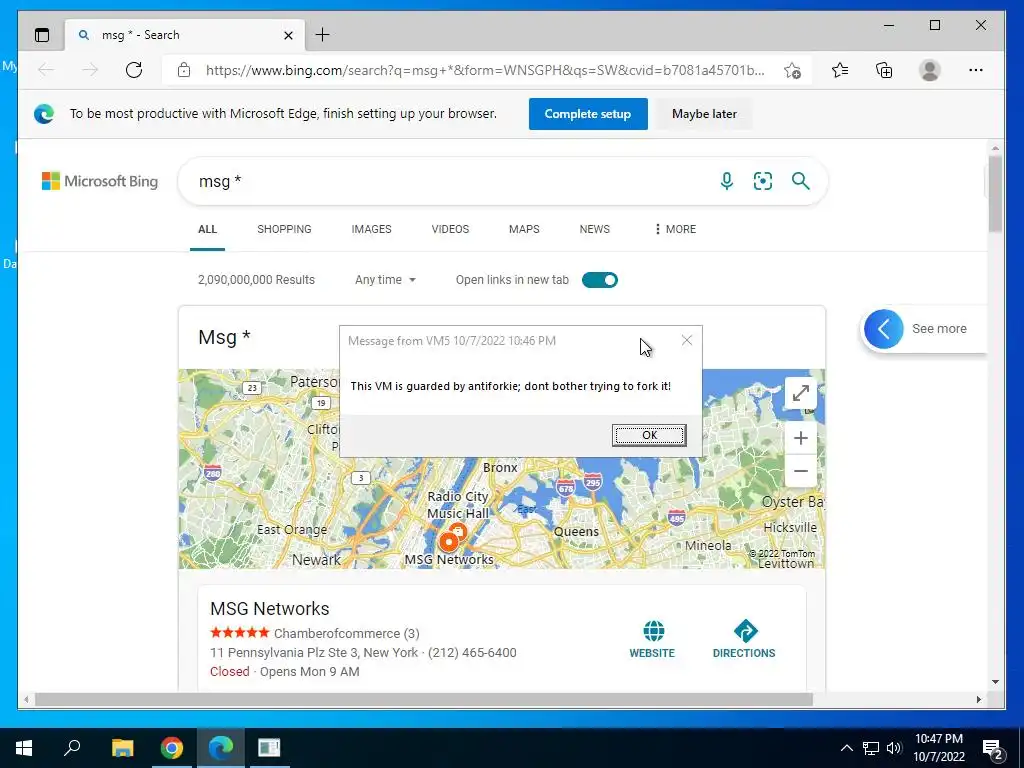This screenshot has width=1024, height=768.
Task: Open the Any time filter dropdown
Action: click(x=385, y=280)
